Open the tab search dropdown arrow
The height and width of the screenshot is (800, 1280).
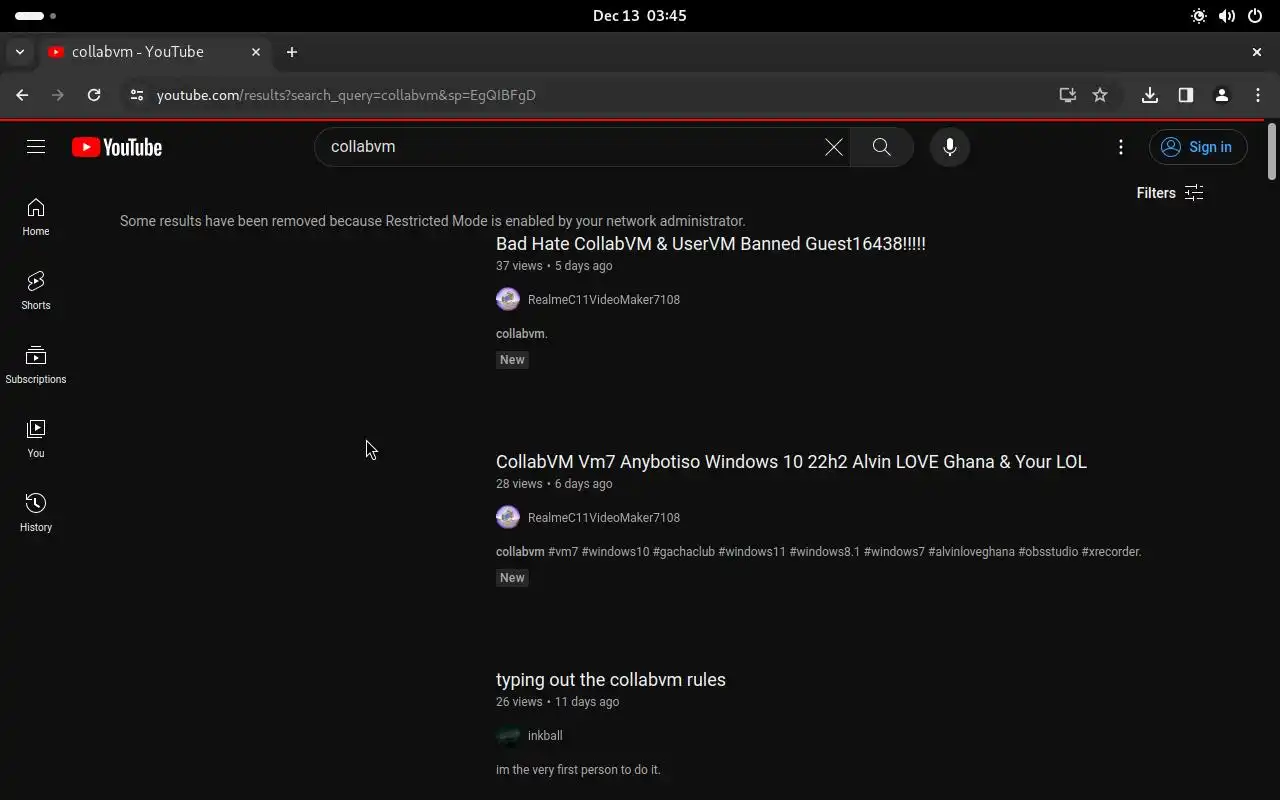click(20, 52)
